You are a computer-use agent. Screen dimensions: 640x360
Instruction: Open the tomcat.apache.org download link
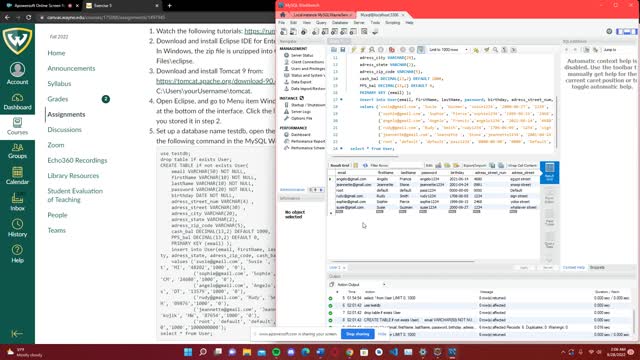(x=216, y=81)
